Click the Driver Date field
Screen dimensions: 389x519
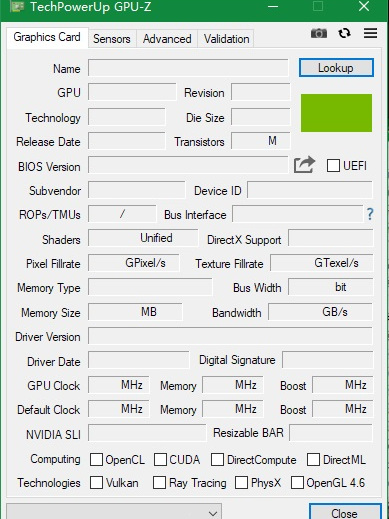[x=139, y=360]
